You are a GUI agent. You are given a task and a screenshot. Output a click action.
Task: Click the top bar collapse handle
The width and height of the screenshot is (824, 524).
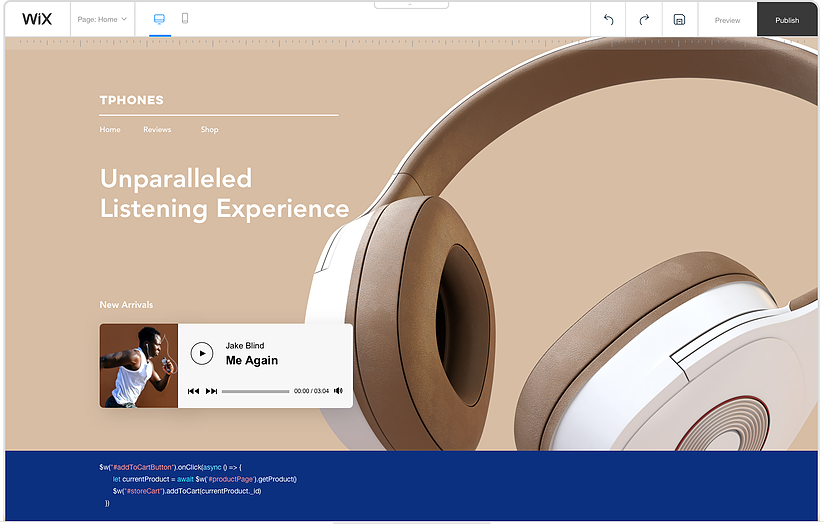pyautogui.click(x=411, y=5)
